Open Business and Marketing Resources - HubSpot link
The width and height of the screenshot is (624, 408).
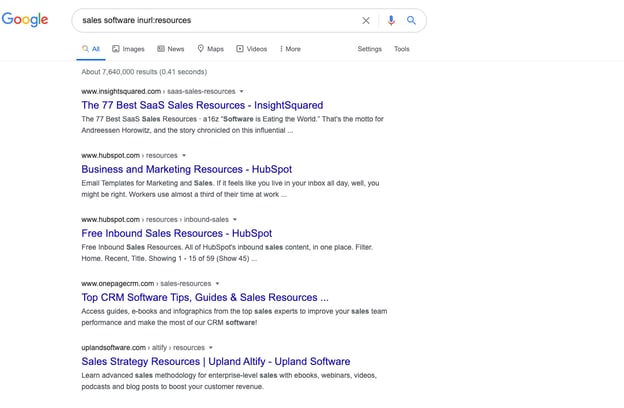[187, 169]
